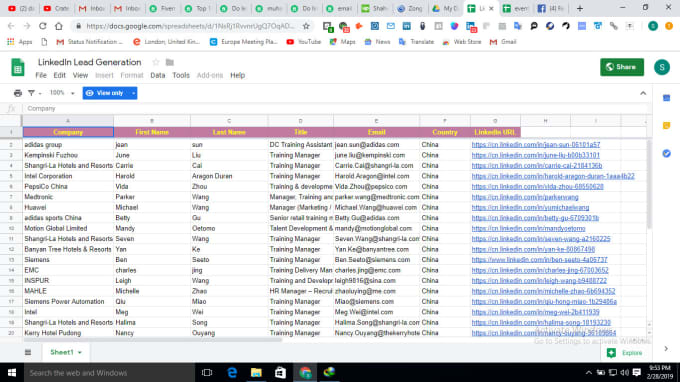The height and width of the screenshot is (382, 680).
Task: Click the move-to-folder icon beside the title
Action: pos(170,62)
